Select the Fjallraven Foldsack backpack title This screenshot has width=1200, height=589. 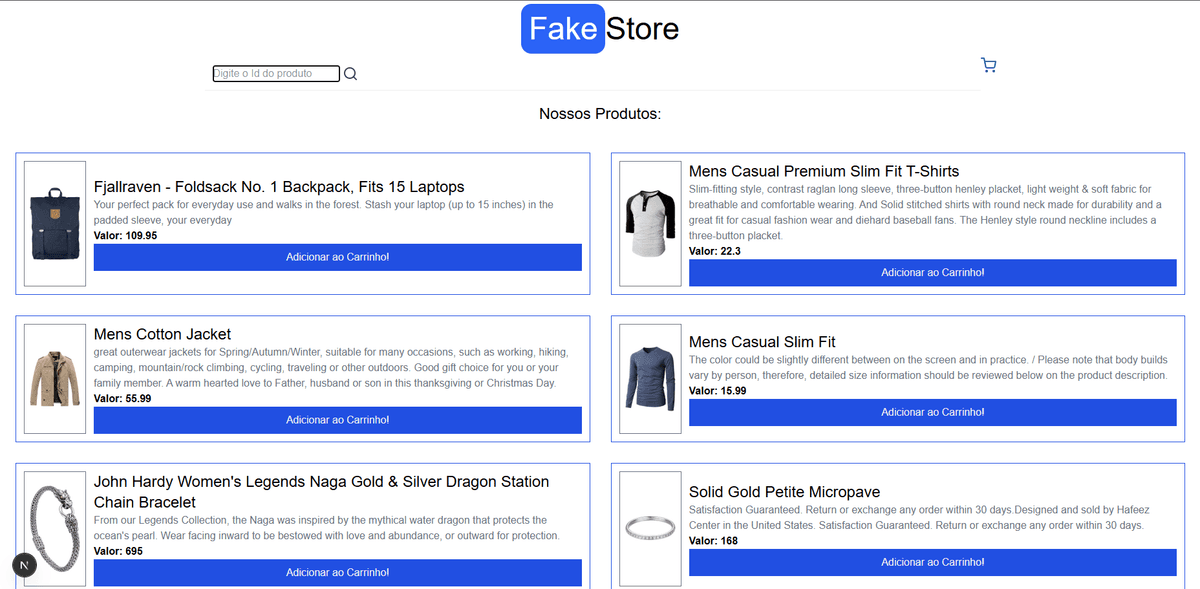[278, 186]
